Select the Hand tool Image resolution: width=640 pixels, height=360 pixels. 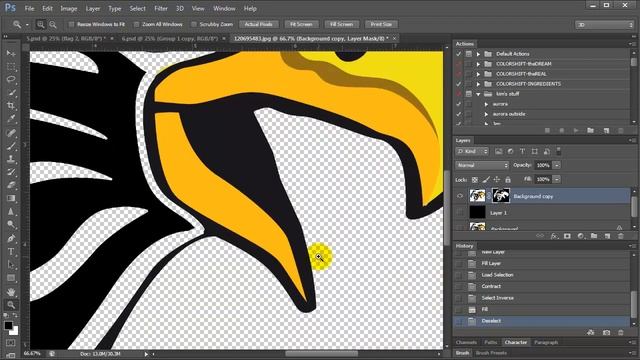click(11, 292)
